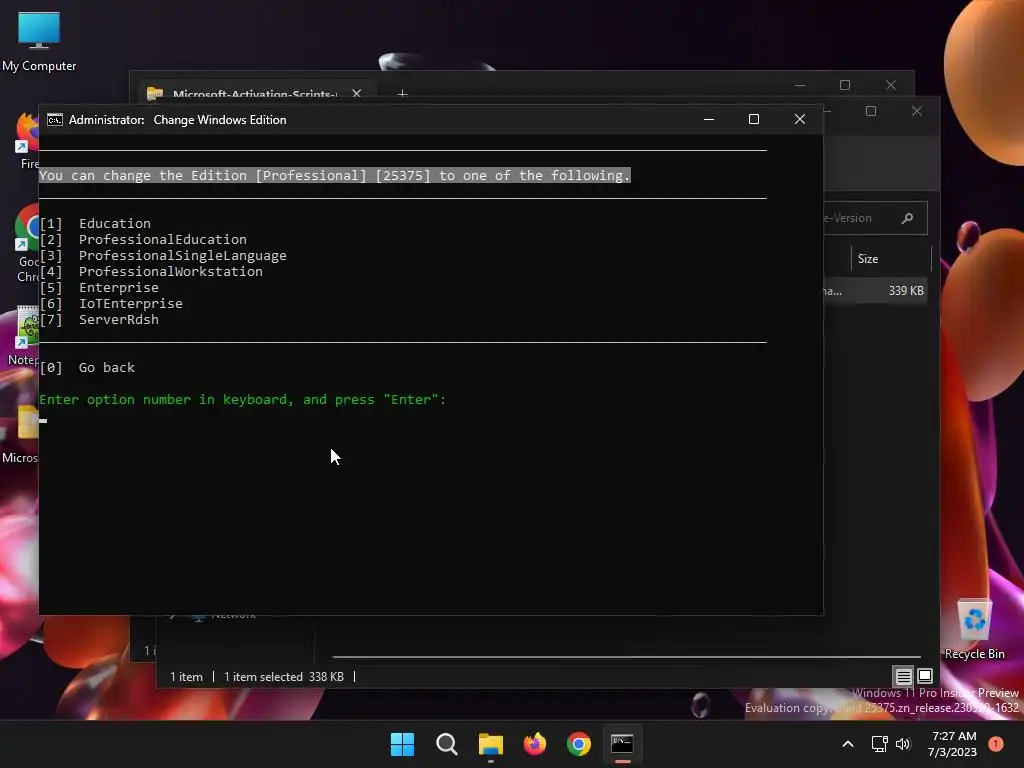Close the front File Explorer window
Viewport: 1024px width, 768px height.
click(x=917, y=111)
